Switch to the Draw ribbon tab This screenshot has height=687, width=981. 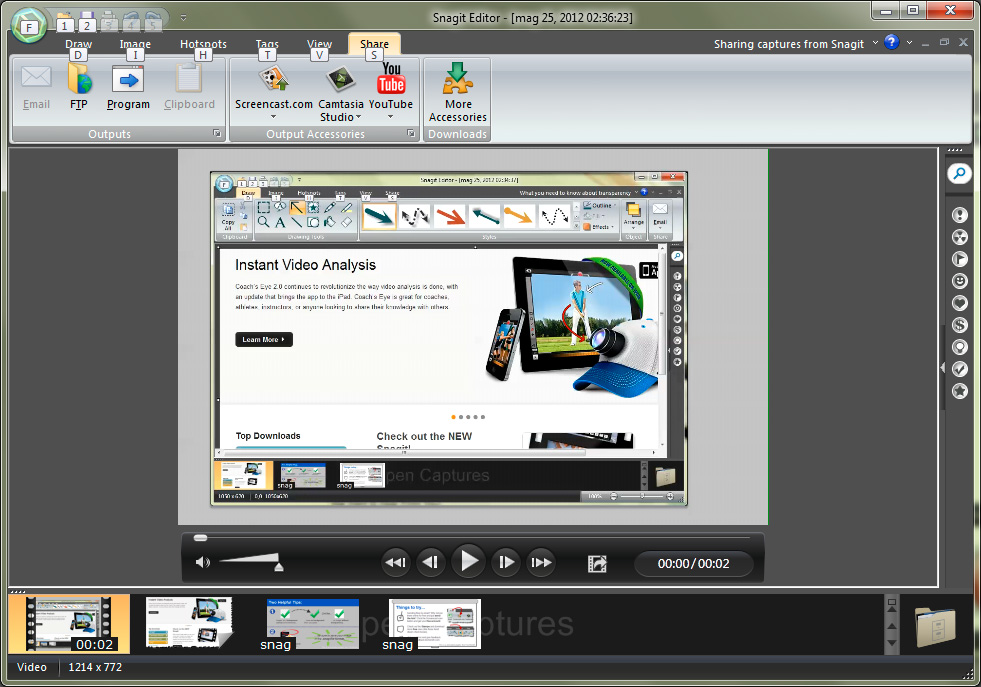point(78,44)
